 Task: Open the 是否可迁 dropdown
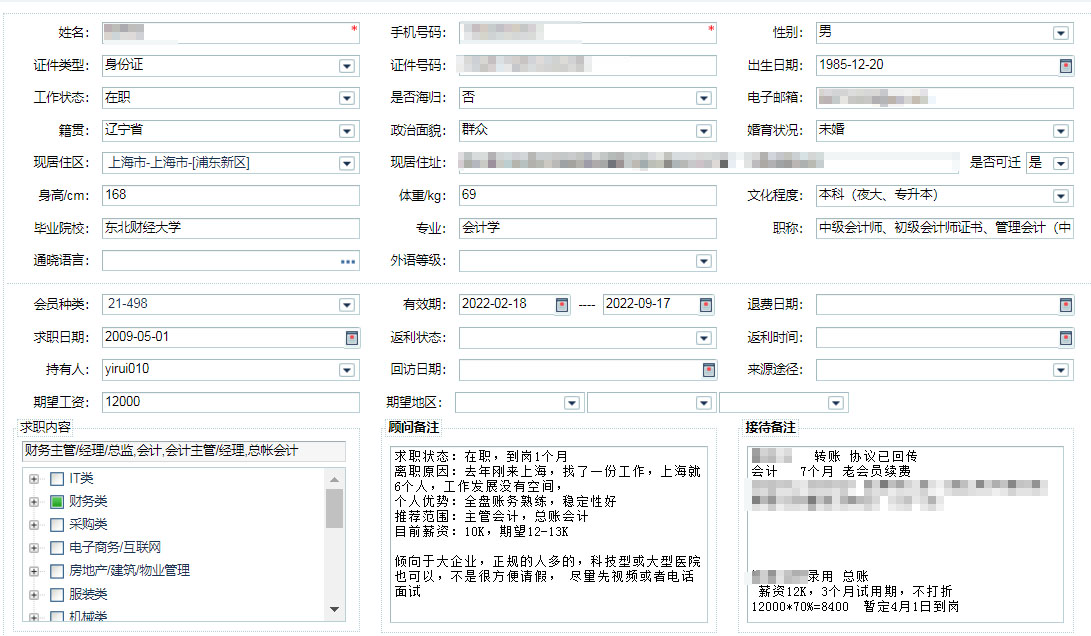[x=1060, y=164]
